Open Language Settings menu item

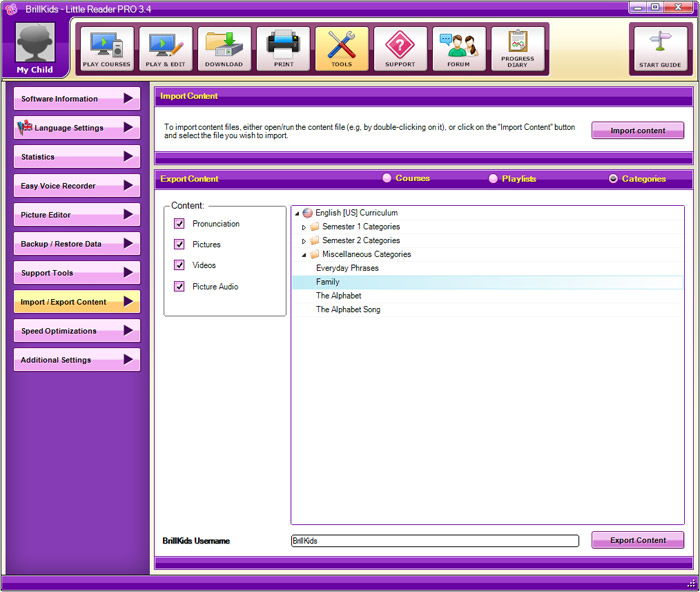(x=77, y=127)
